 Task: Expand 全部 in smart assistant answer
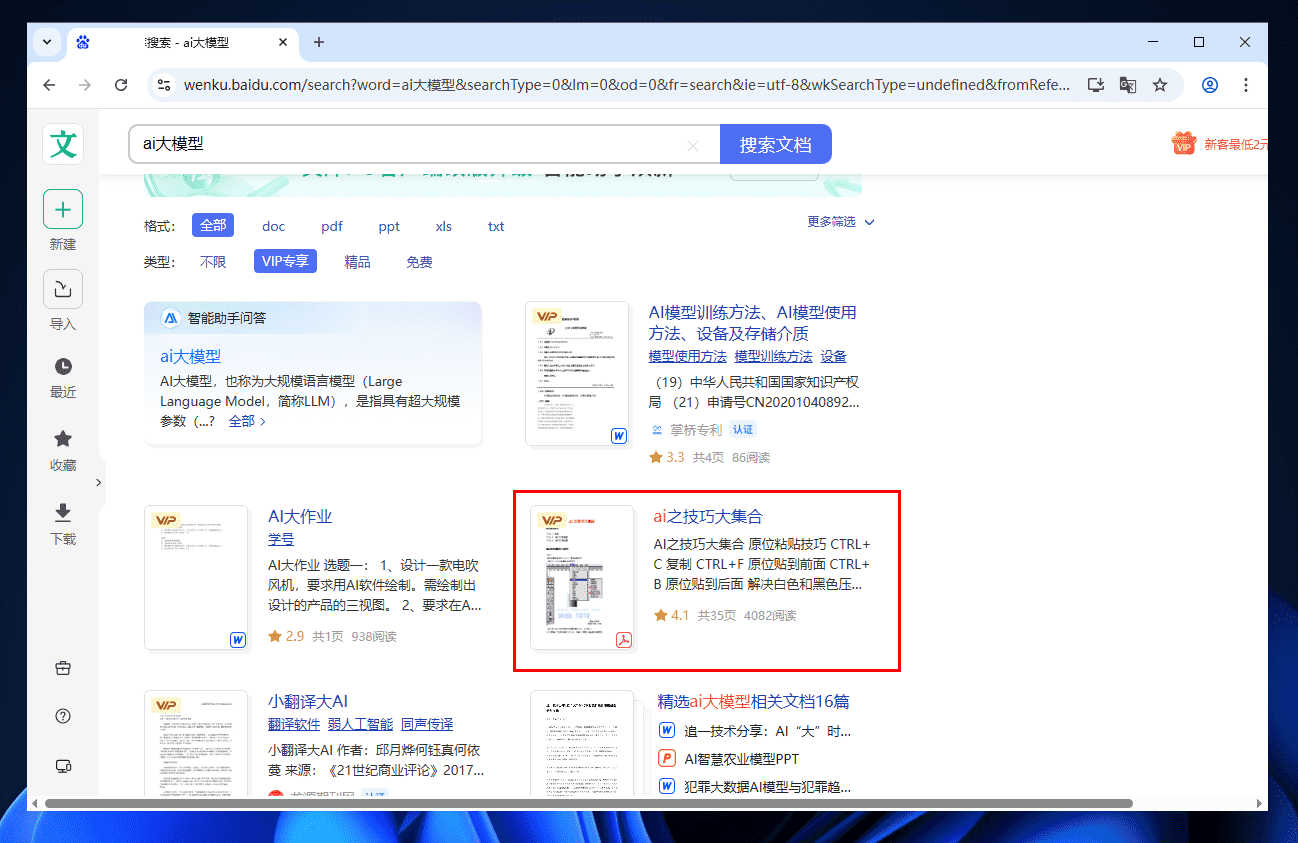(x=247, y=421)
